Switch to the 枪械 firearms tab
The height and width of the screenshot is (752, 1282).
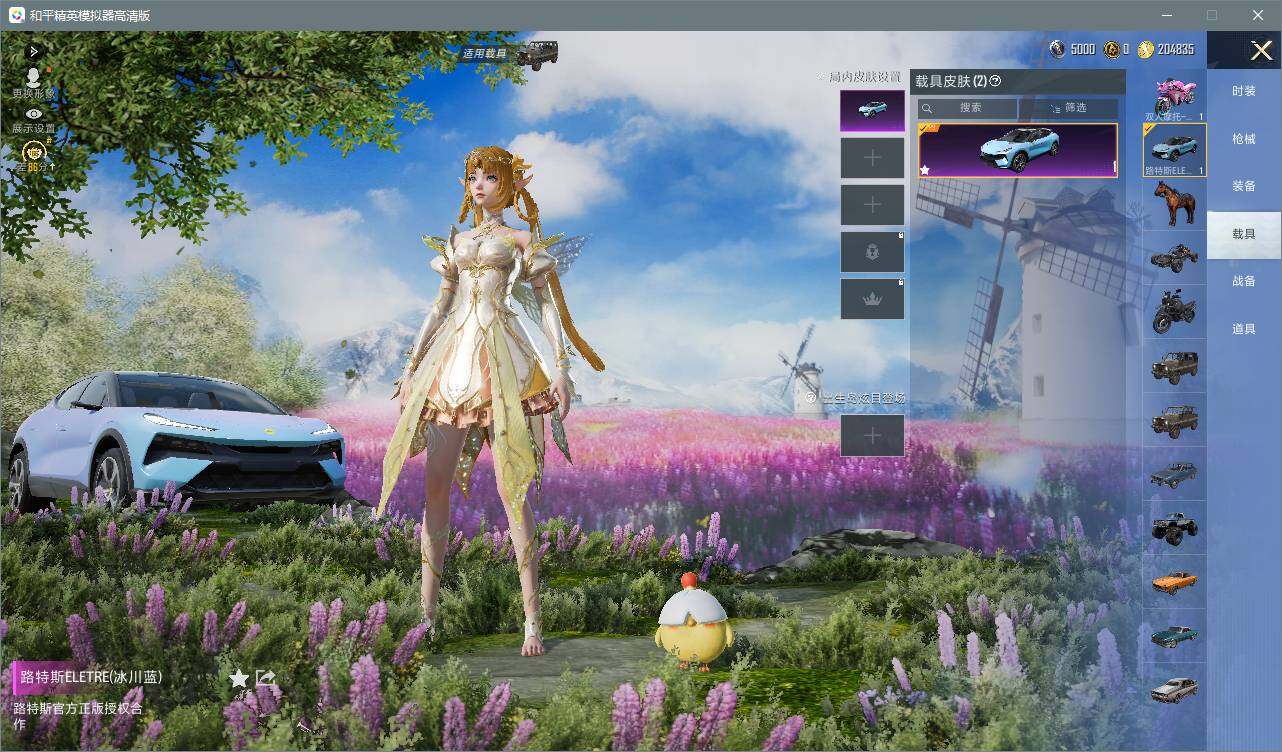pos(1244,139)
